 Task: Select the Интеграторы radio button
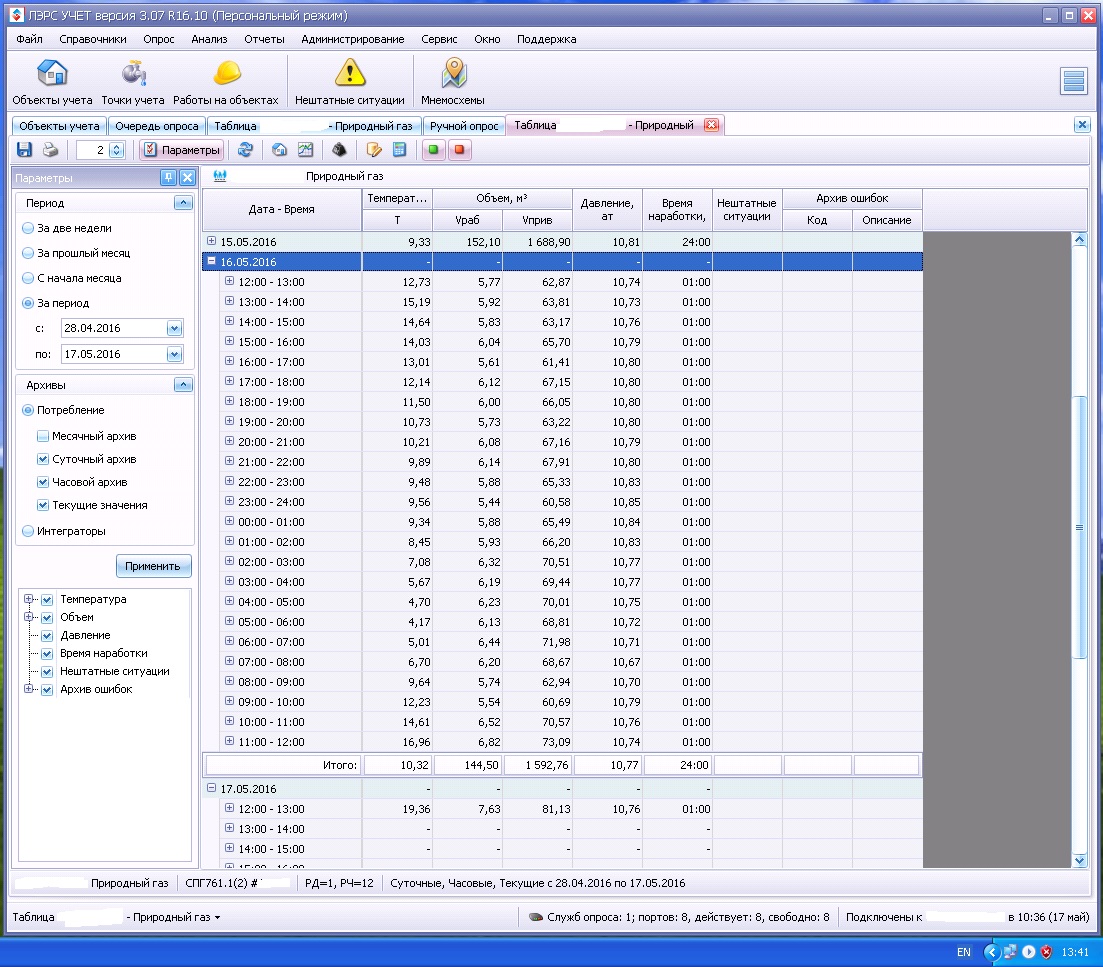(28, 531)
